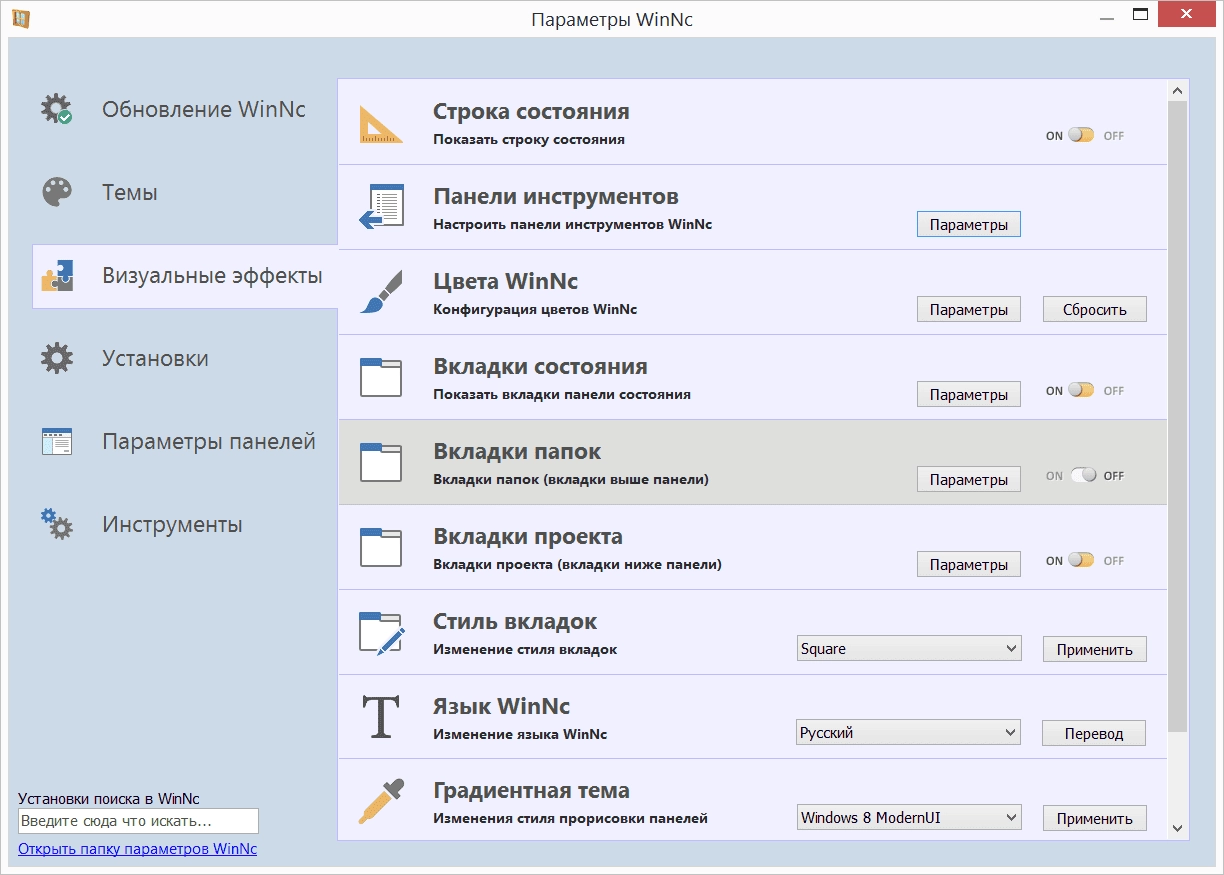
Task: Open Параметры for Вкладки папок
Action: coord(969,479)
